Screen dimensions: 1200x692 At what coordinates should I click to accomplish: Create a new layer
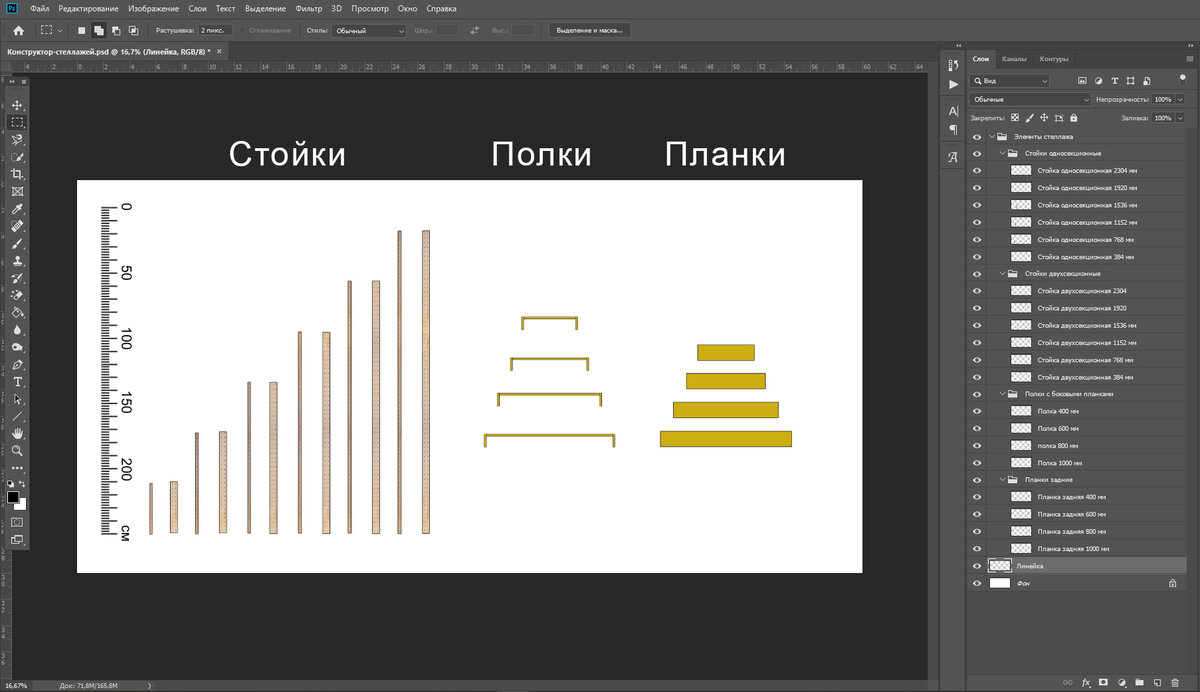pyautogui.click(x=1157, y=683)
